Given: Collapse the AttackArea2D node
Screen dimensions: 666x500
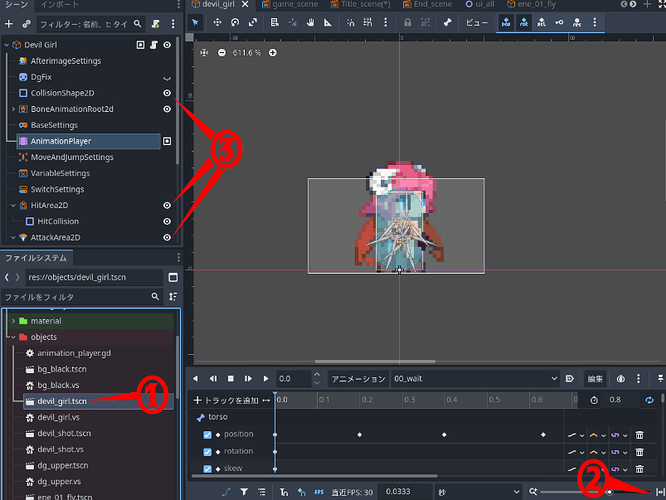Looking at the screenshot, I should tap(13, 237).
